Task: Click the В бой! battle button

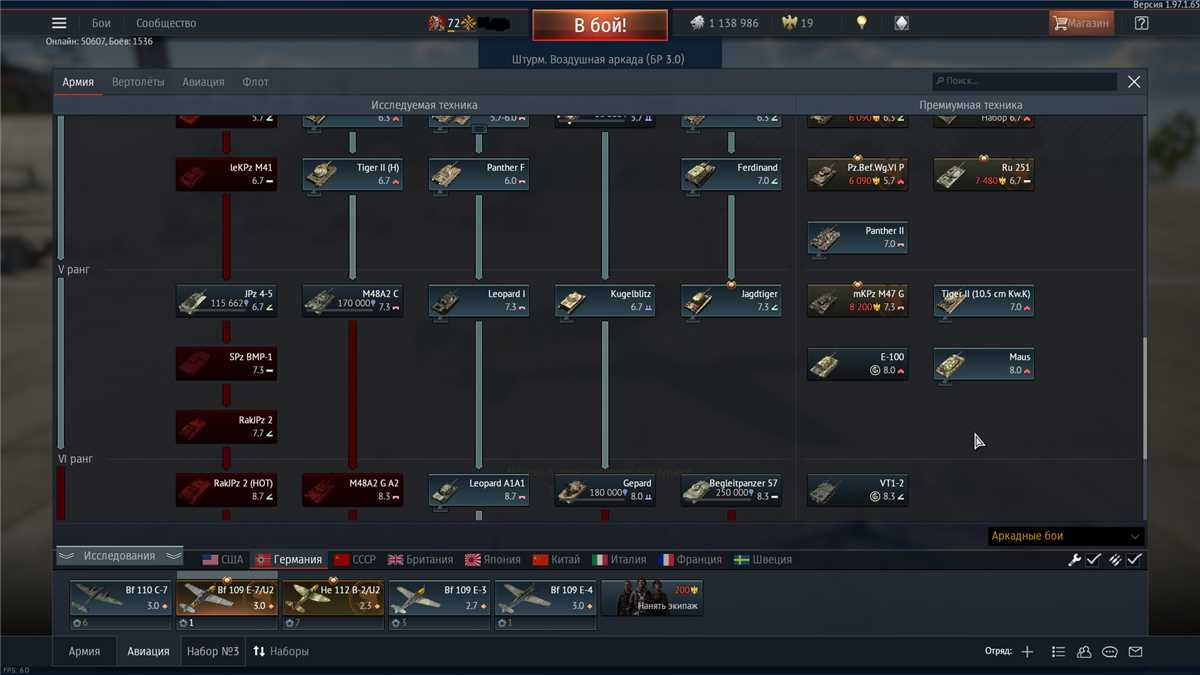Action: [600, 25]
